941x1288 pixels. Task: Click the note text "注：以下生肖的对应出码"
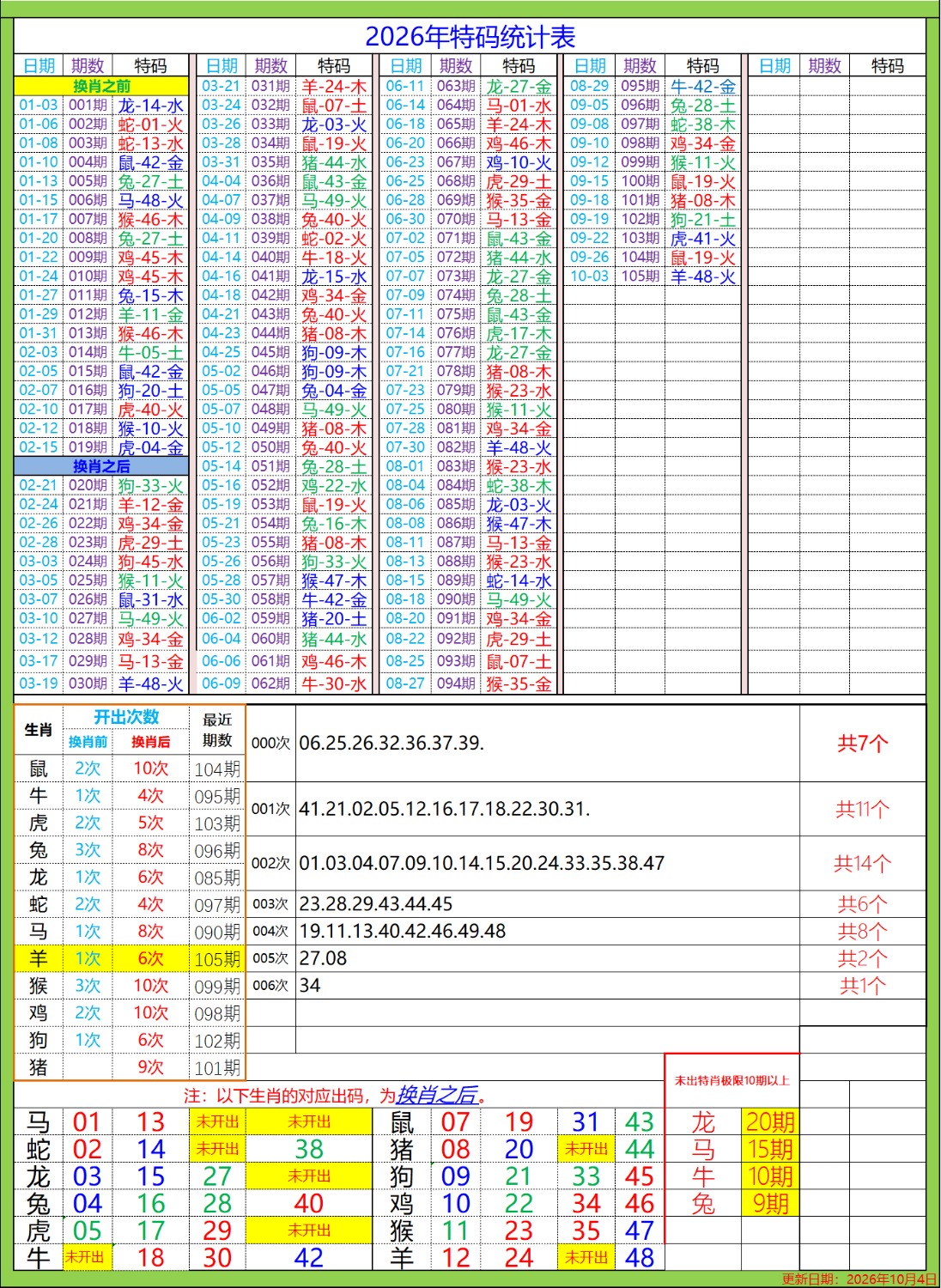[281, 1096]
